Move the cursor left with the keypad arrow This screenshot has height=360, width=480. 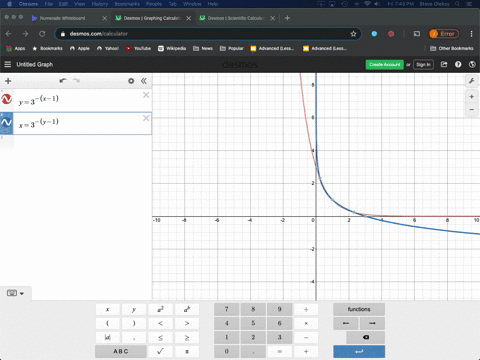tap(346, 323)
